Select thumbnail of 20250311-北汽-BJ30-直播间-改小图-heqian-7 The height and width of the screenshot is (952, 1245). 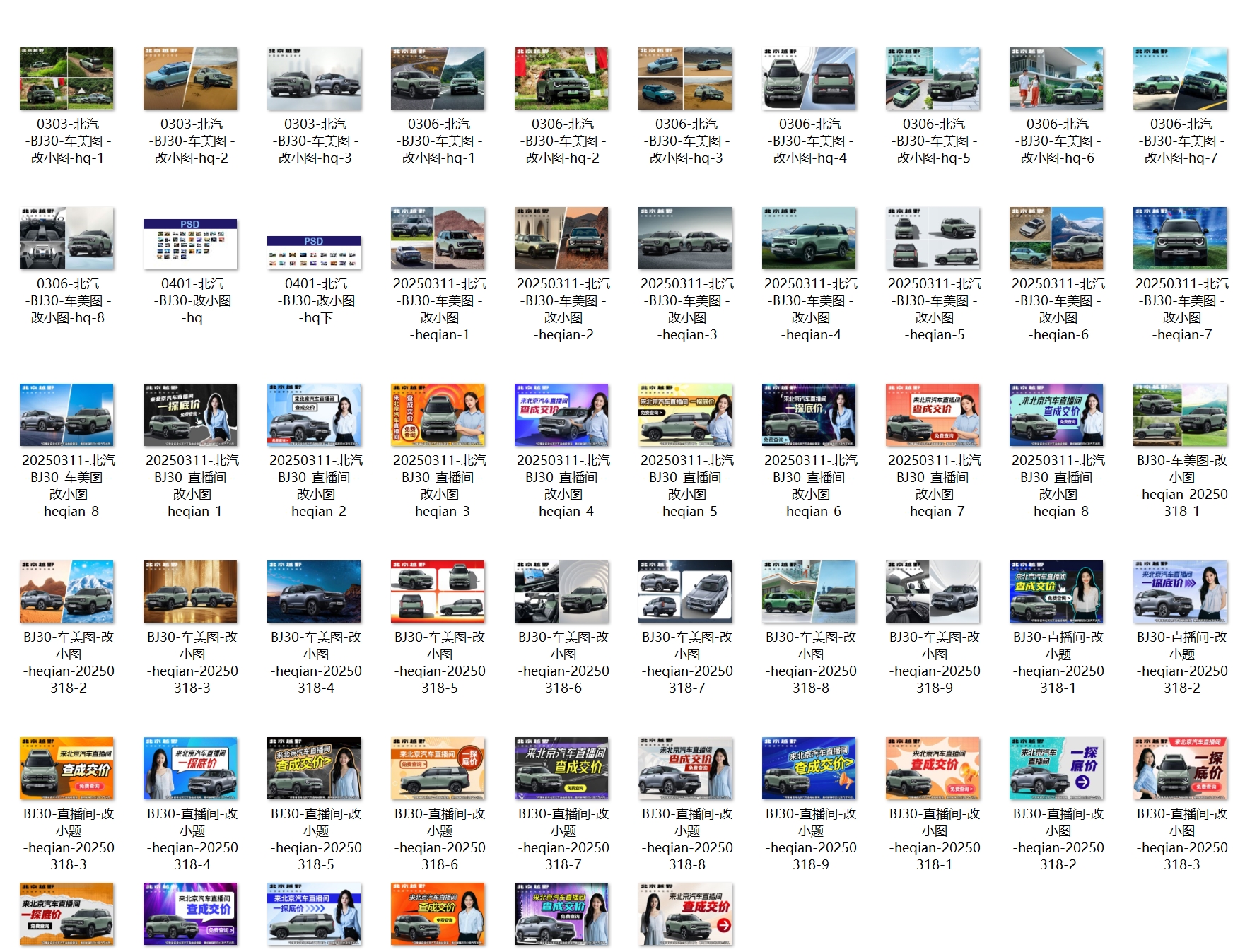click(933, 415)
